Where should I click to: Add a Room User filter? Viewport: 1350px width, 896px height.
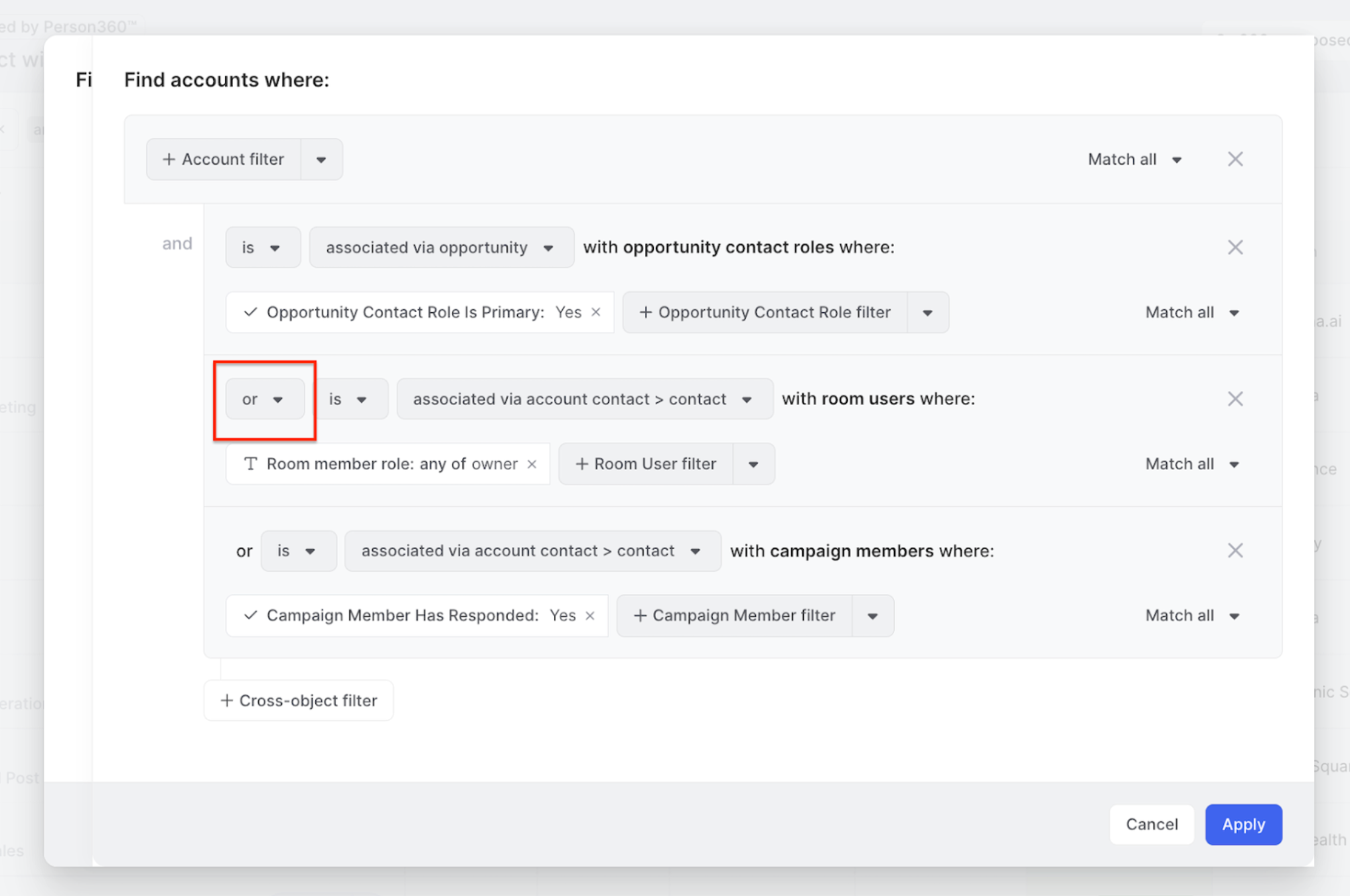tap(646, 464)
